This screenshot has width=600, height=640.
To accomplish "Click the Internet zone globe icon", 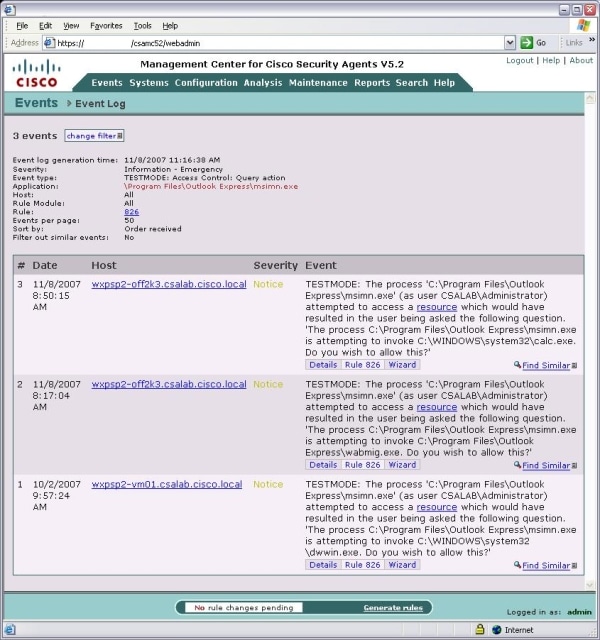I will [497, 630].
